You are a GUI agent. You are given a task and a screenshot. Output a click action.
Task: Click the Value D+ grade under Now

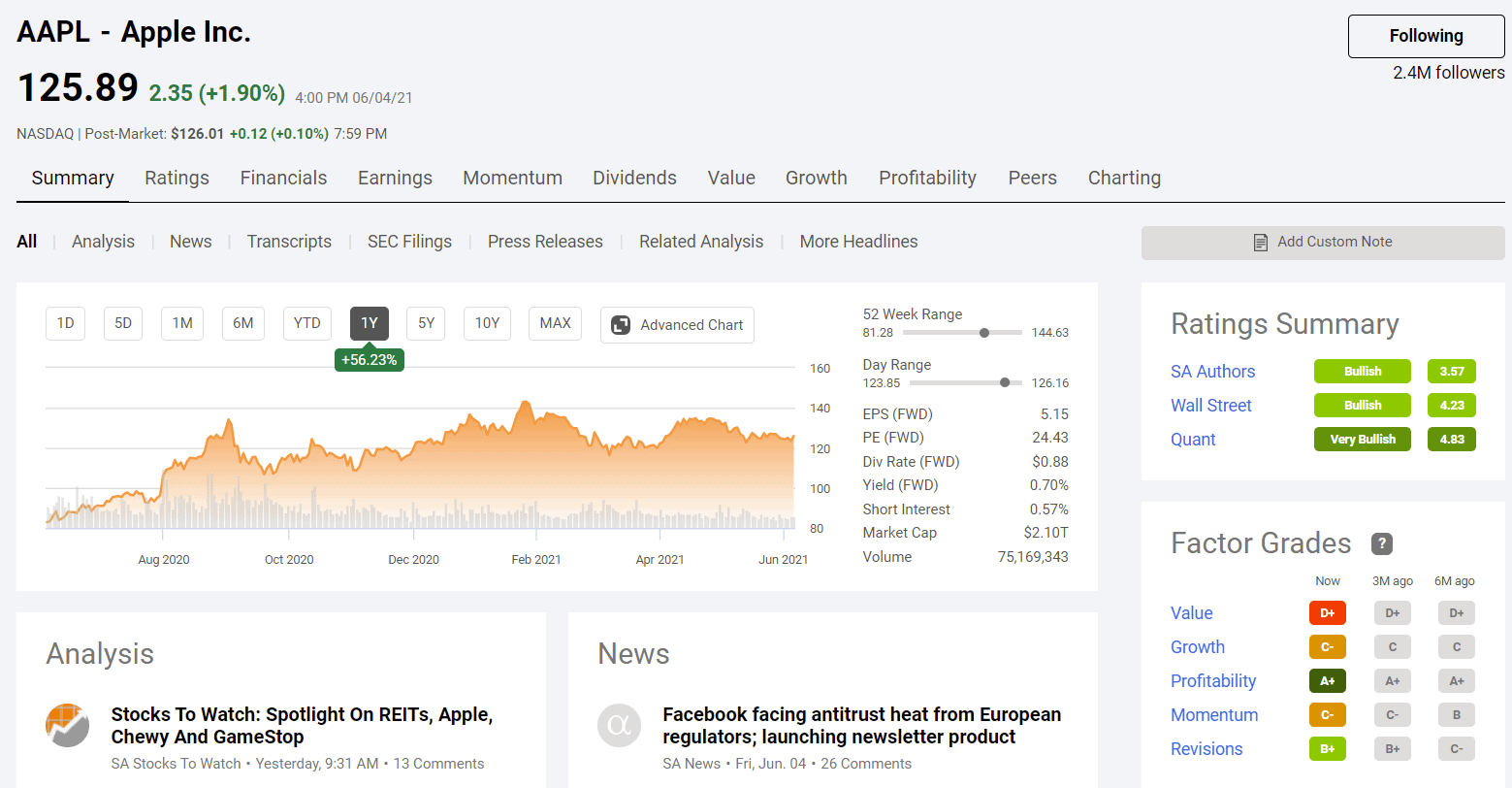[1328, 613]
